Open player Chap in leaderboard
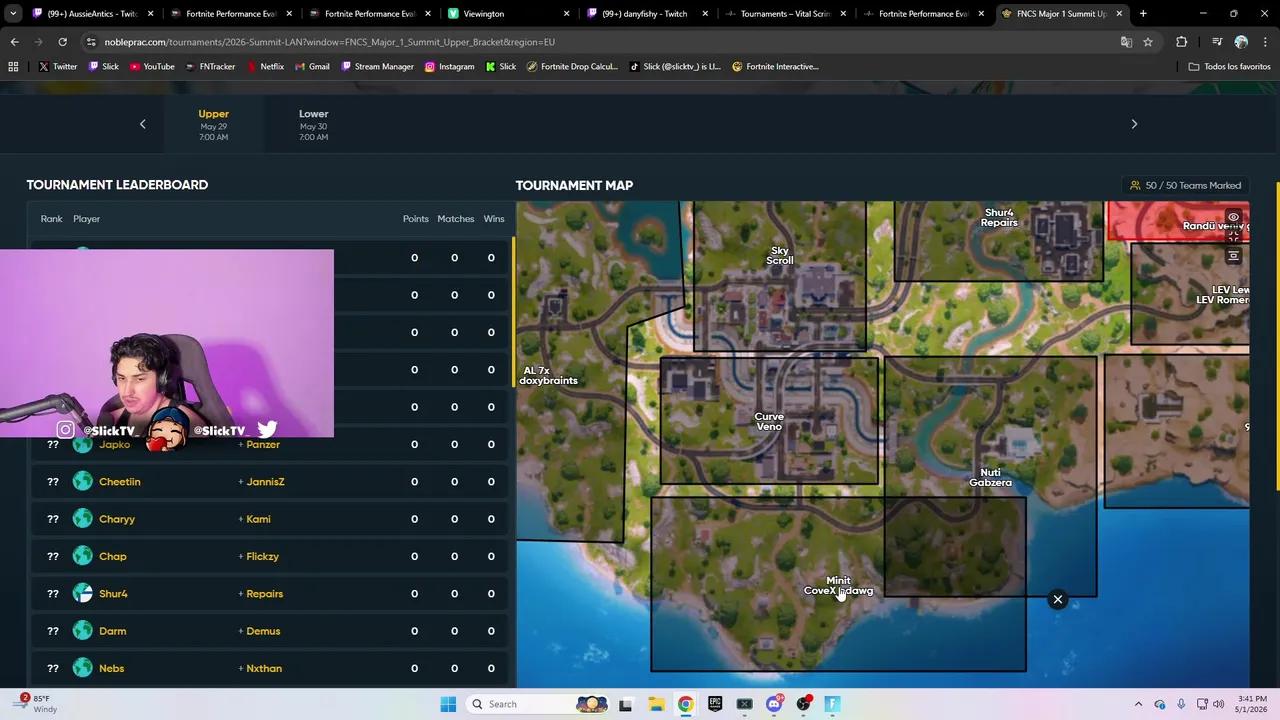 [x=112, y=556]
